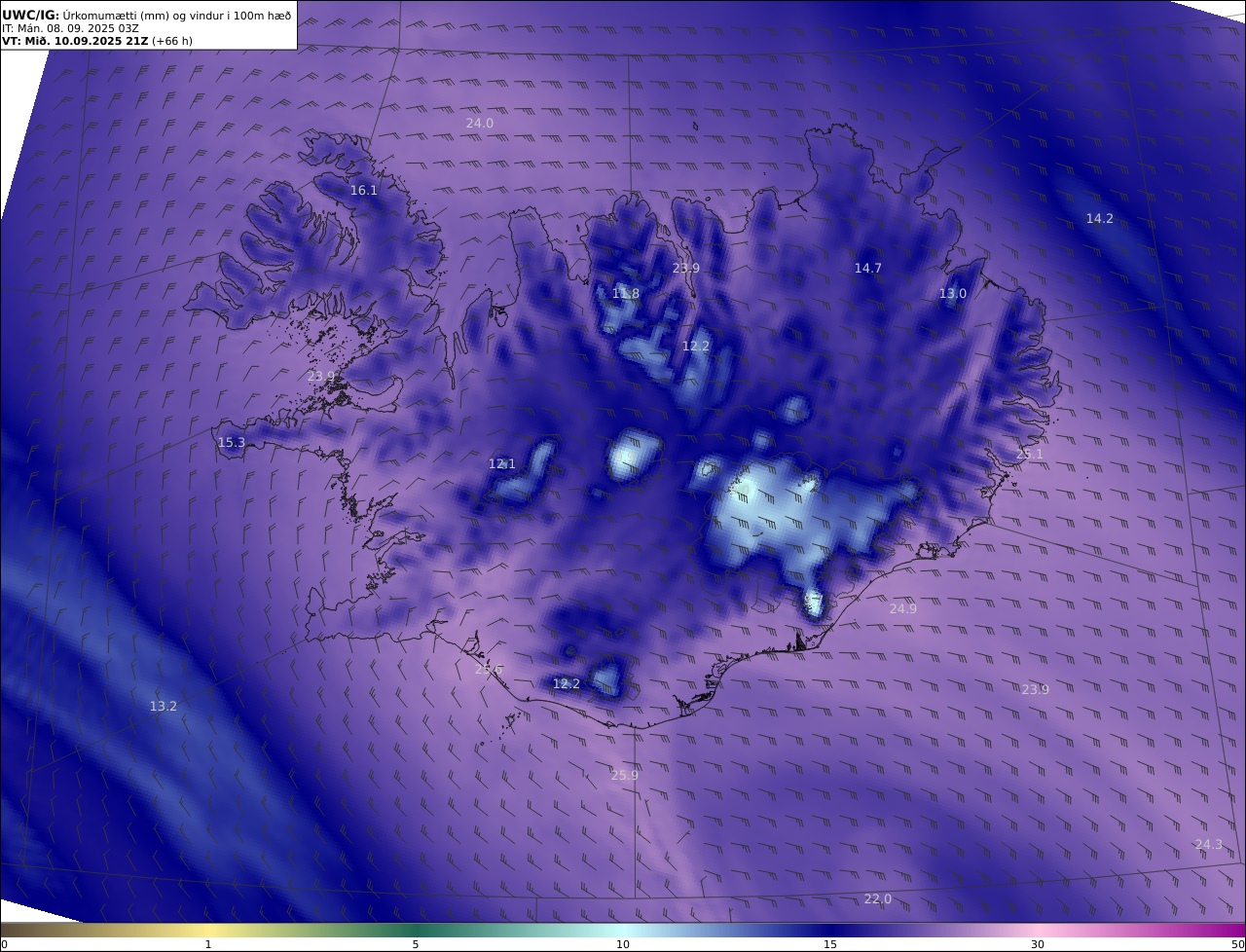1246x952 pixels.
Task: Click the 25.9 value label
Action: point(624,775)
